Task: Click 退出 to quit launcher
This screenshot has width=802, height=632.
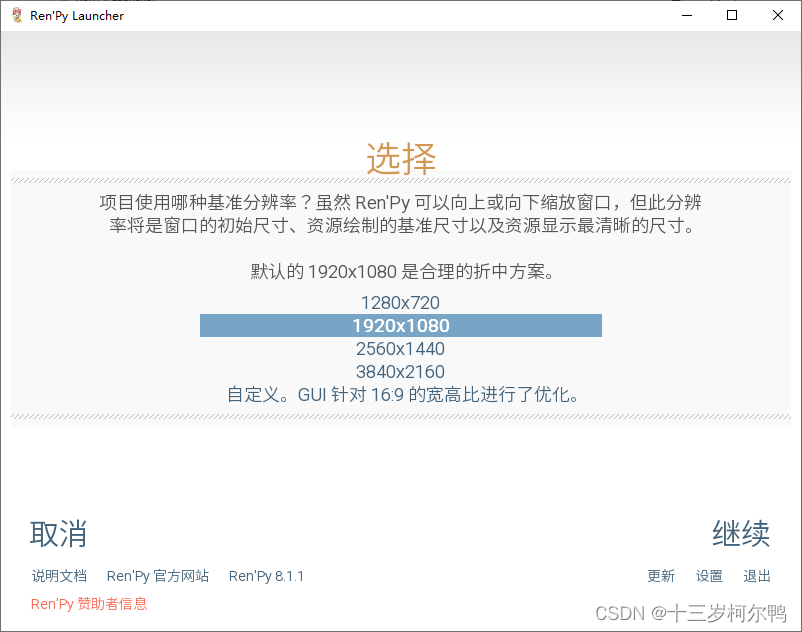Action: pyautogui.click(x=757, y=576)
